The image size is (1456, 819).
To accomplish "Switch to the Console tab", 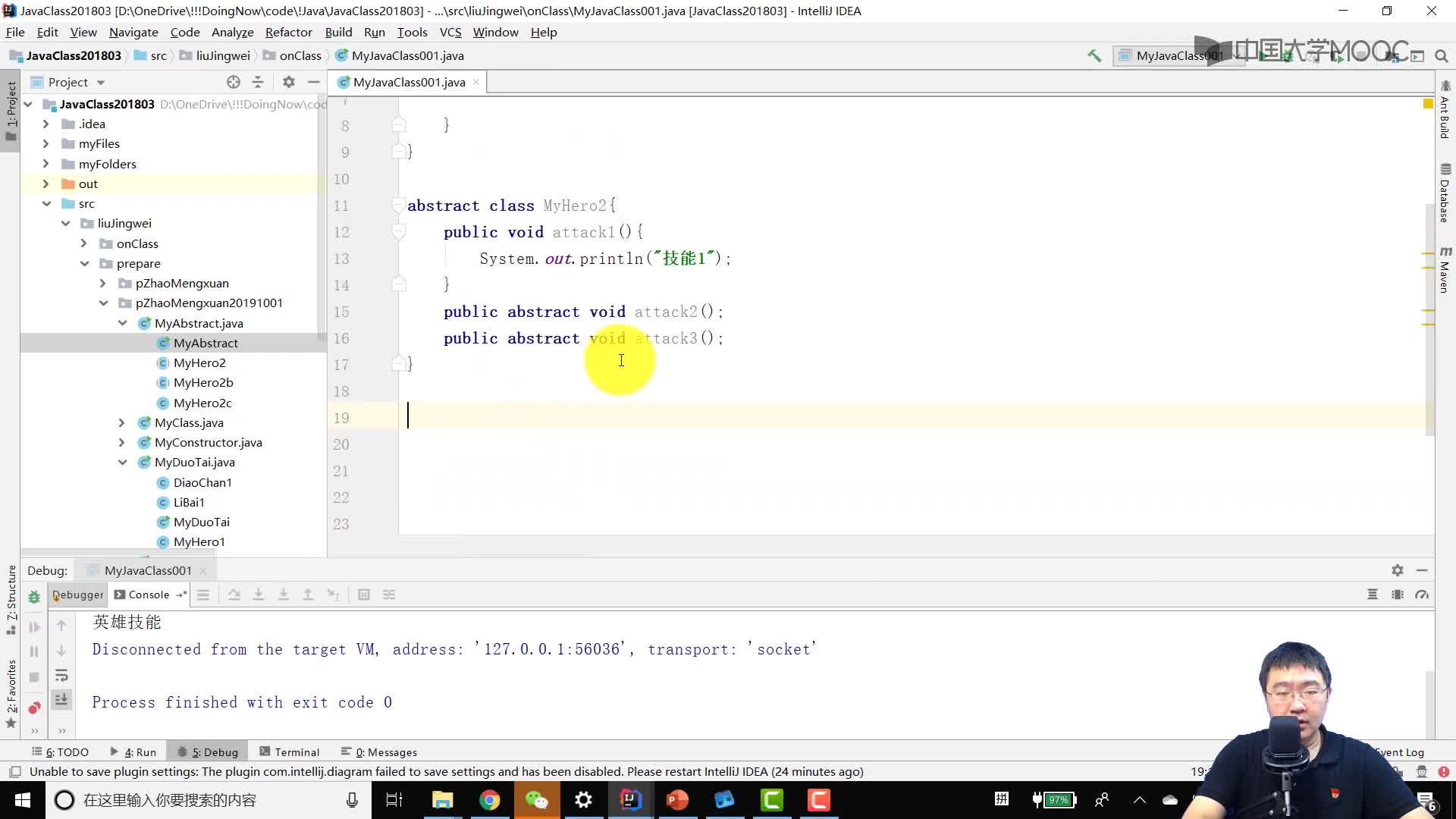I will click(149, 595).
